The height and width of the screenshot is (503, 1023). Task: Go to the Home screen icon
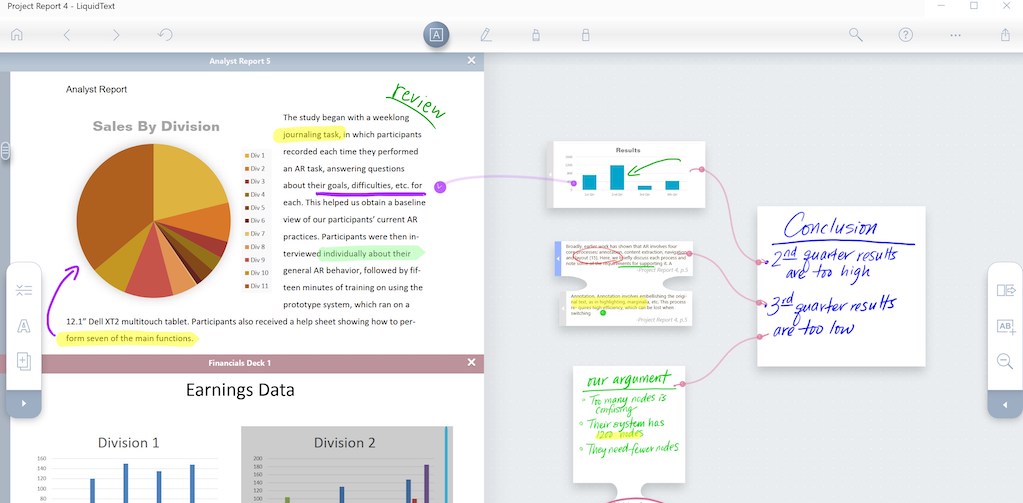(17, 35)
